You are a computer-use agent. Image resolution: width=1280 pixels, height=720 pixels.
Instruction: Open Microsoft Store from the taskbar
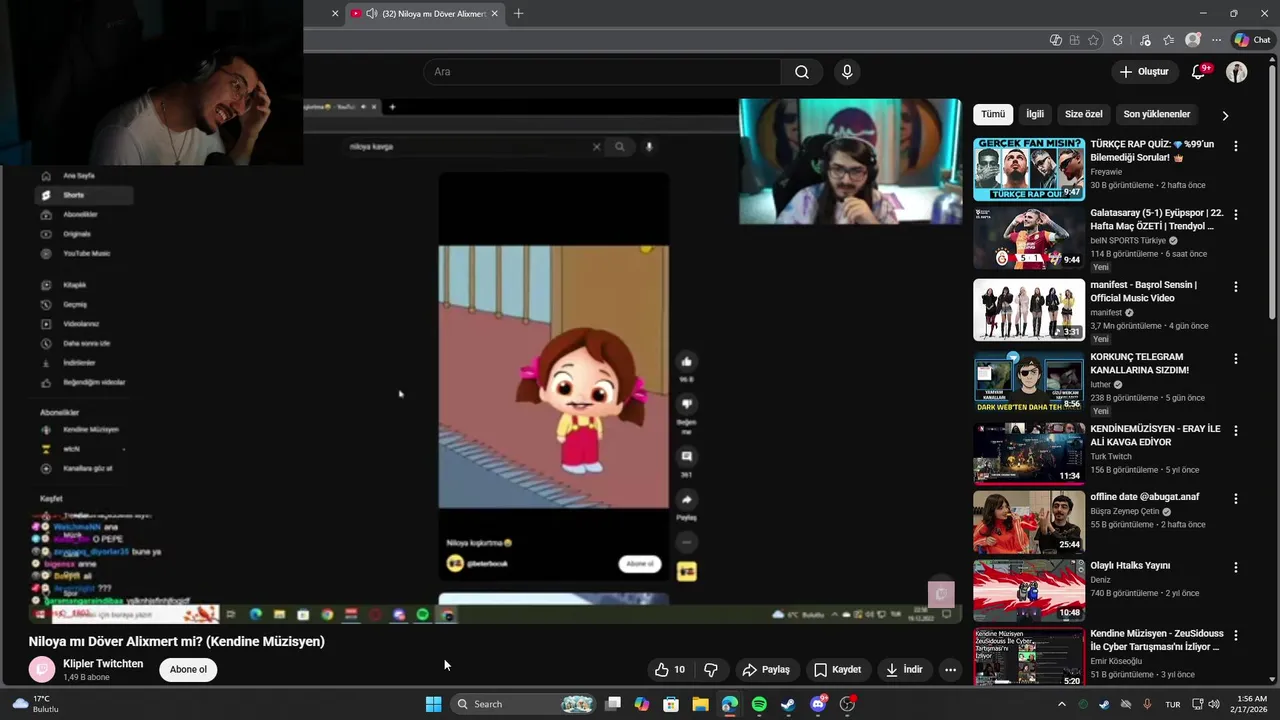671,704
